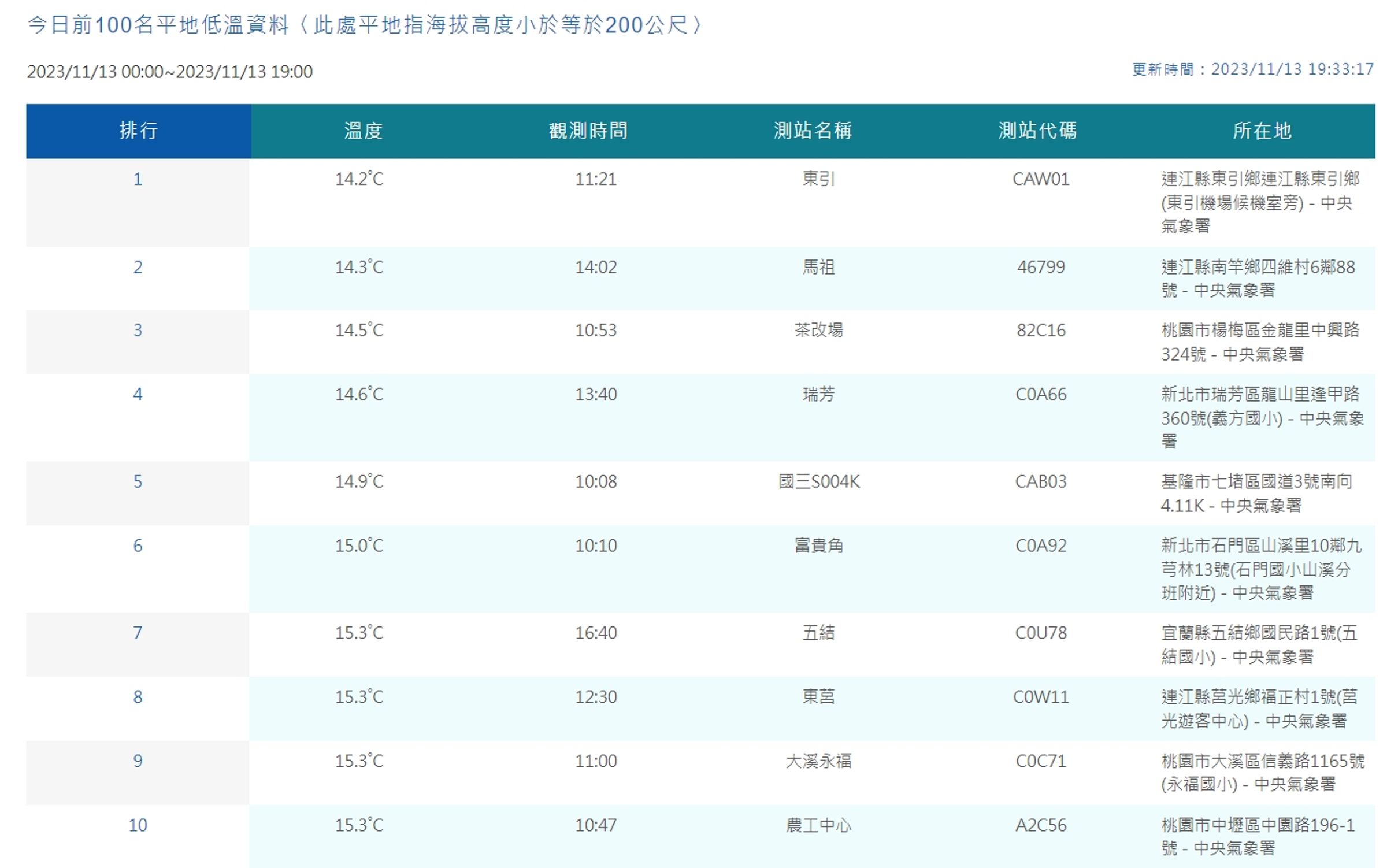Click the 更新時間 timestamp text
Screen dimensions: 1387x868
1253,69
